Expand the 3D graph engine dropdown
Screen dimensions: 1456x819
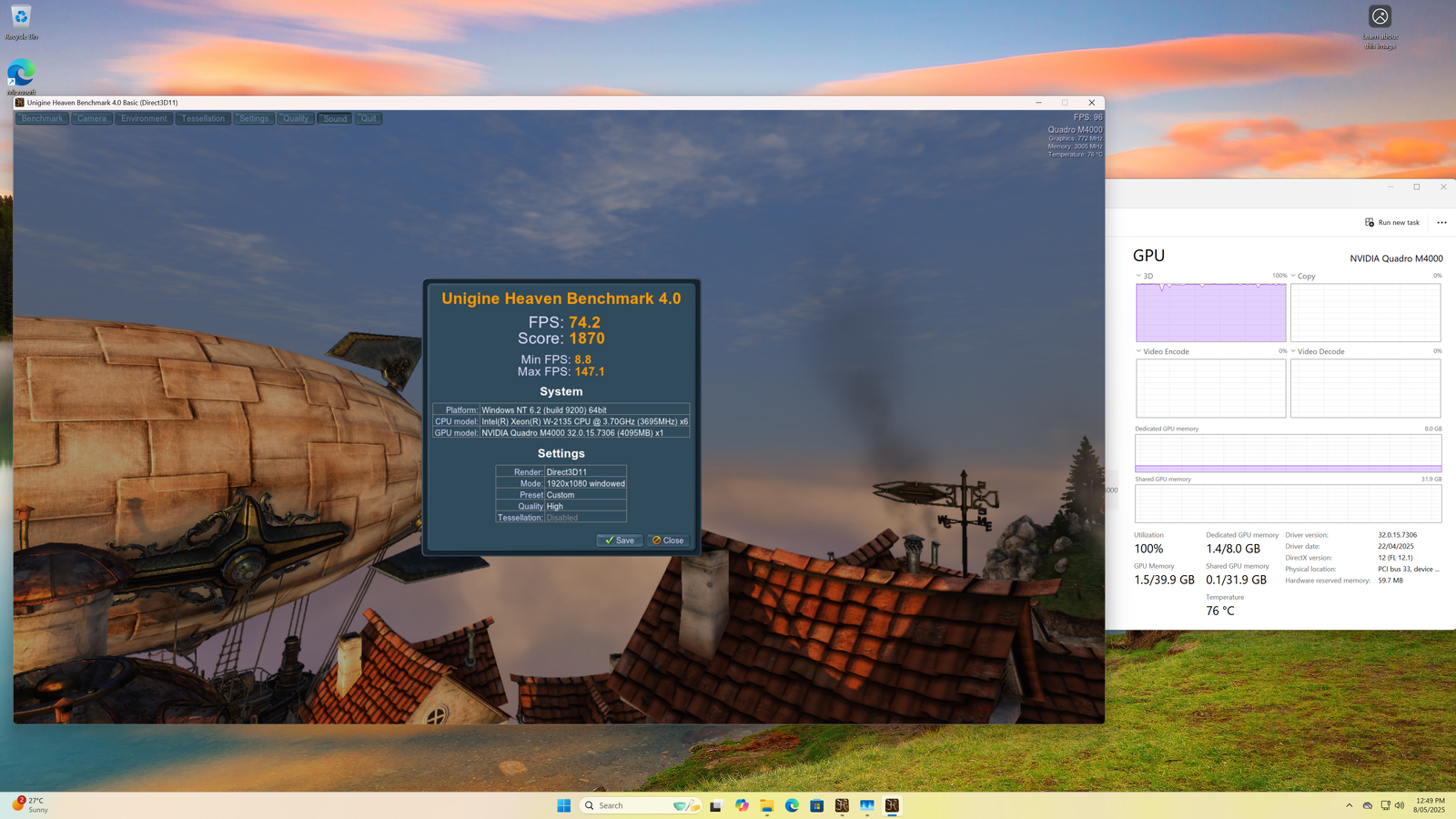coord(1138,276)
